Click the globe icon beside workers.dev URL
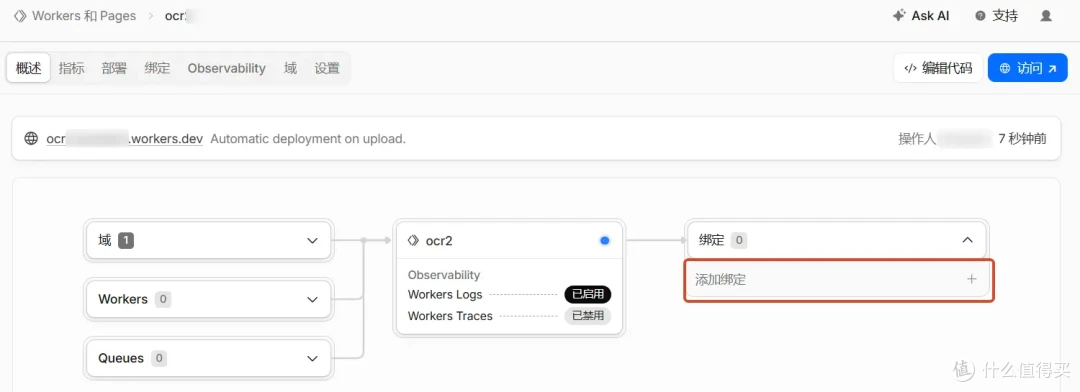Image resolution: width=1080 pixels, height=392 pixels. point(31,138)
